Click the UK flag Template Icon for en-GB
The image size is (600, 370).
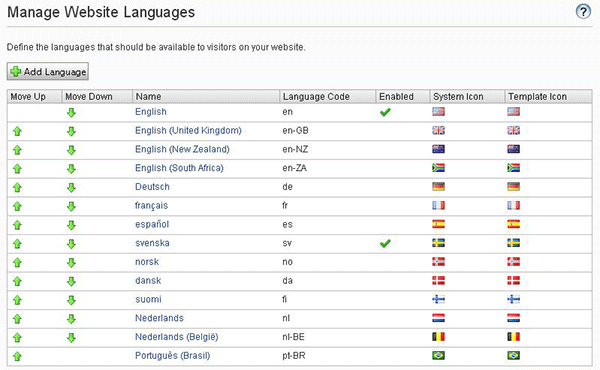tap(514, 130)
